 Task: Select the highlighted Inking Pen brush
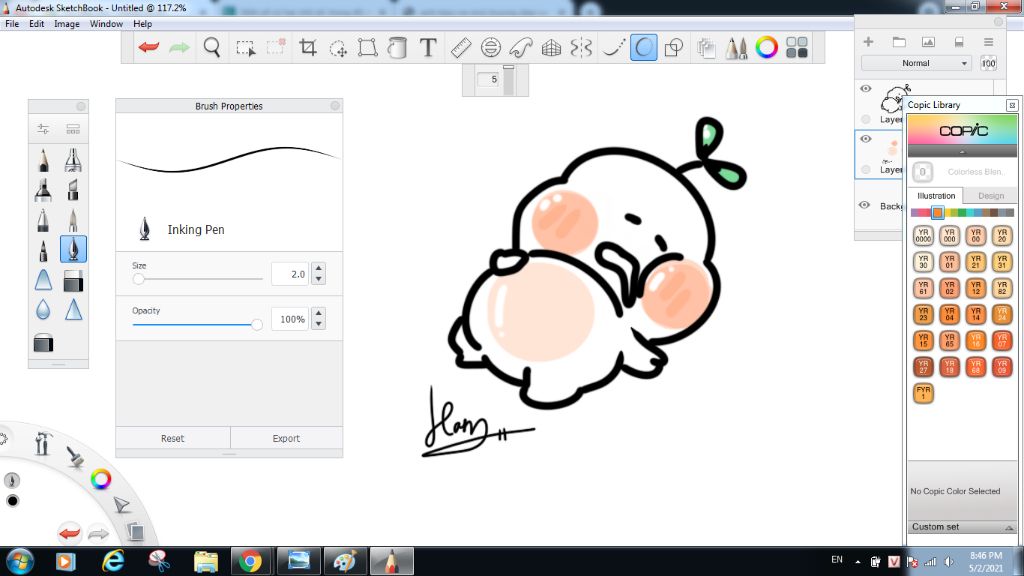tap(73, 249)
